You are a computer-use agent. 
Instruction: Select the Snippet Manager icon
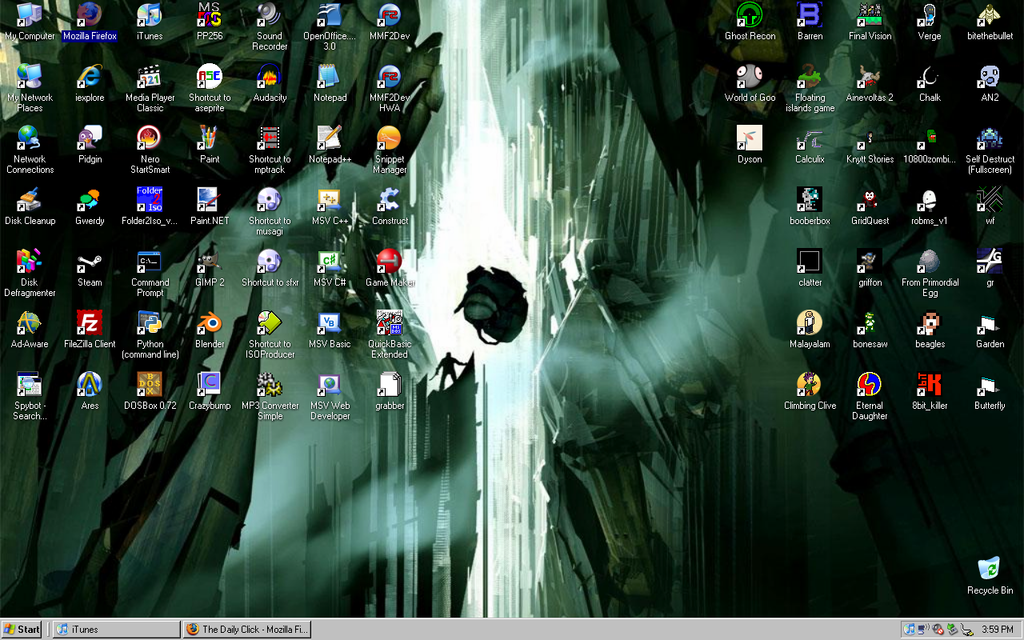[389, 138]
